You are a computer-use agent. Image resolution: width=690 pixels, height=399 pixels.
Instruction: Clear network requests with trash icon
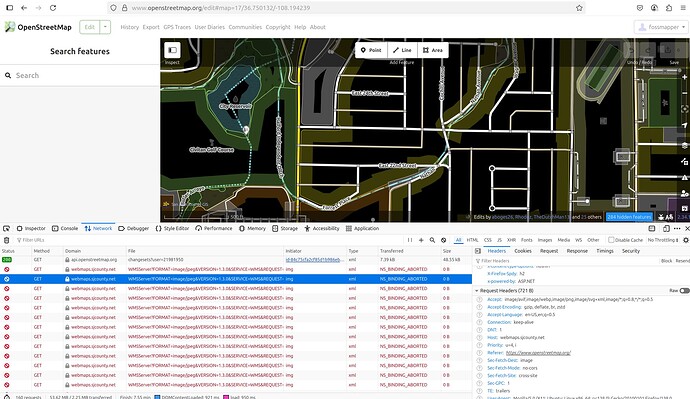pos(6,240)
